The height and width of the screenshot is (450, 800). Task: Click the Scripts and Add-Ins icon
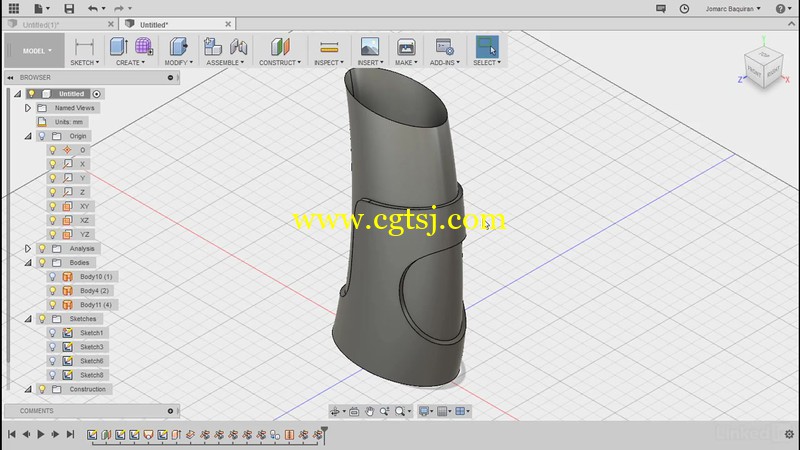pyautogui.click(x=444, y=46)
